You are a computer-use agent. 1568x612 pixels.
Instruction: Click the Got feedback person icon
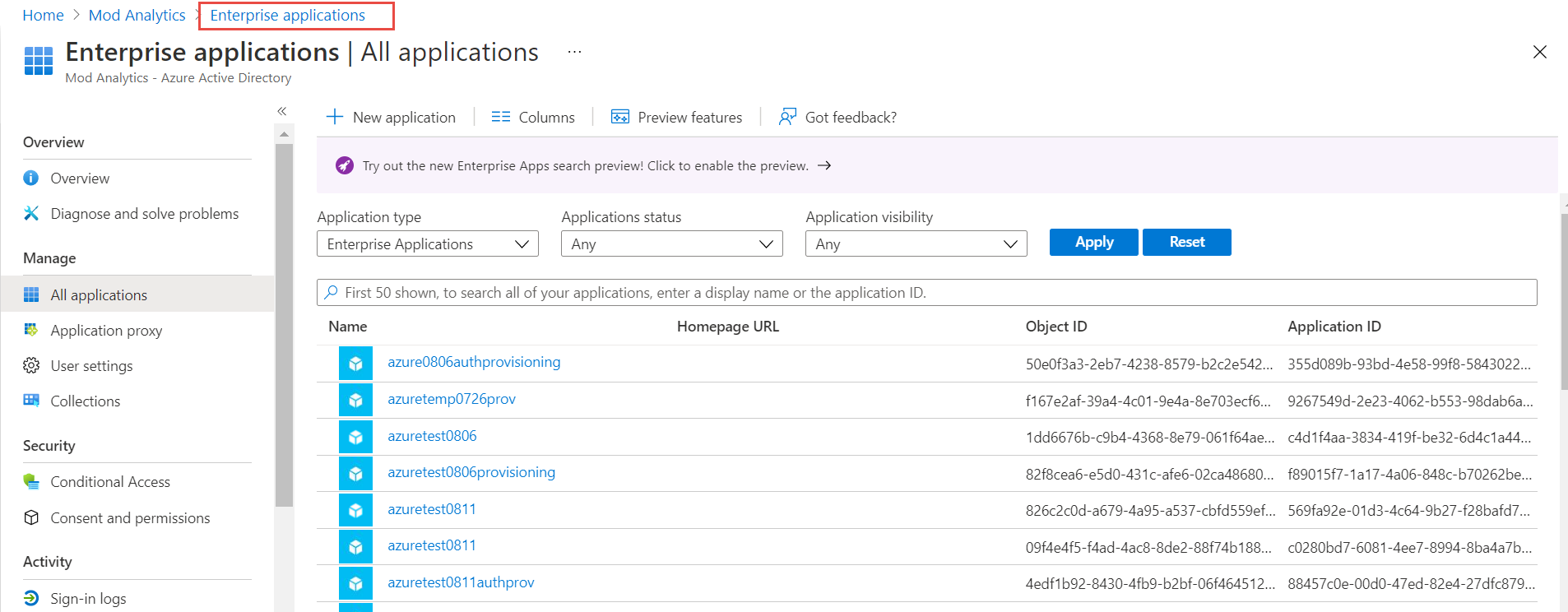[x=787, y=117]
